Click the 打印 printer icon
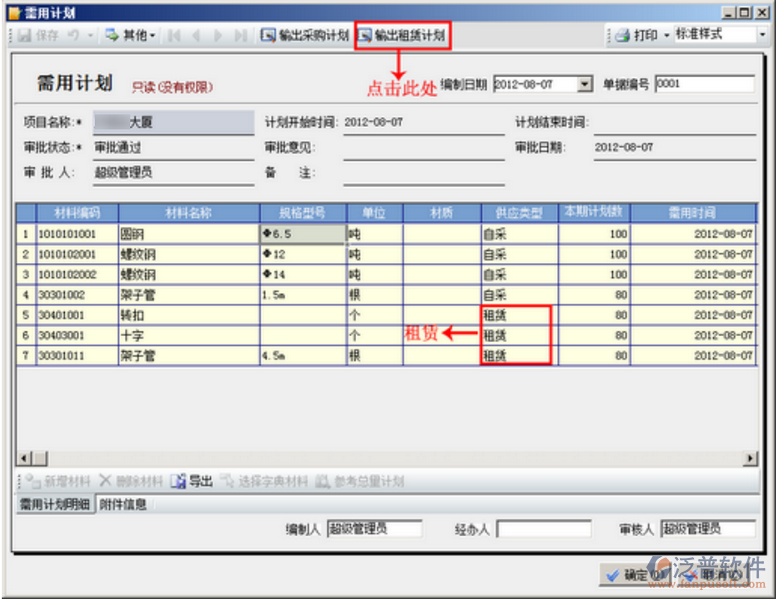 [x=622, y=35]
